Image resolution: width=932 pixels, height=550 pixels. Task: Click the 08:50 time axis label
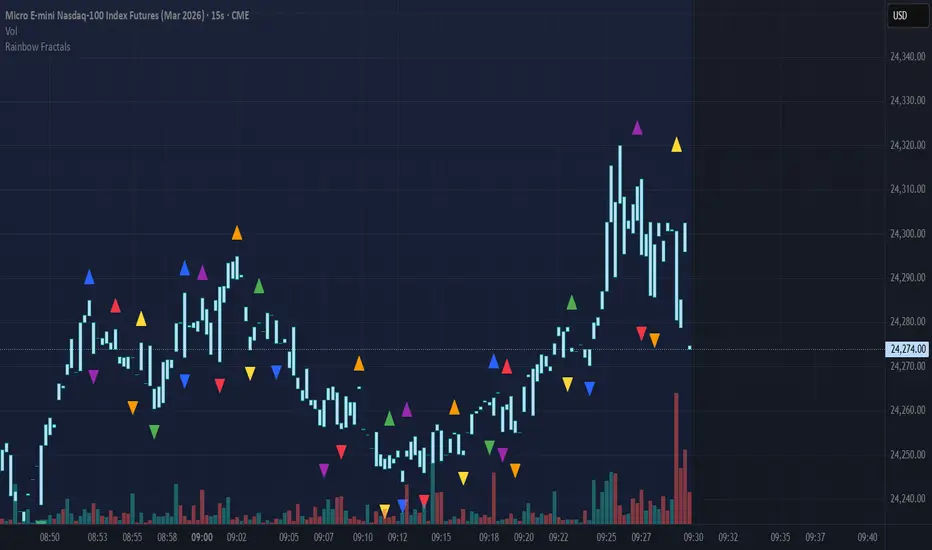coord(49,538)
